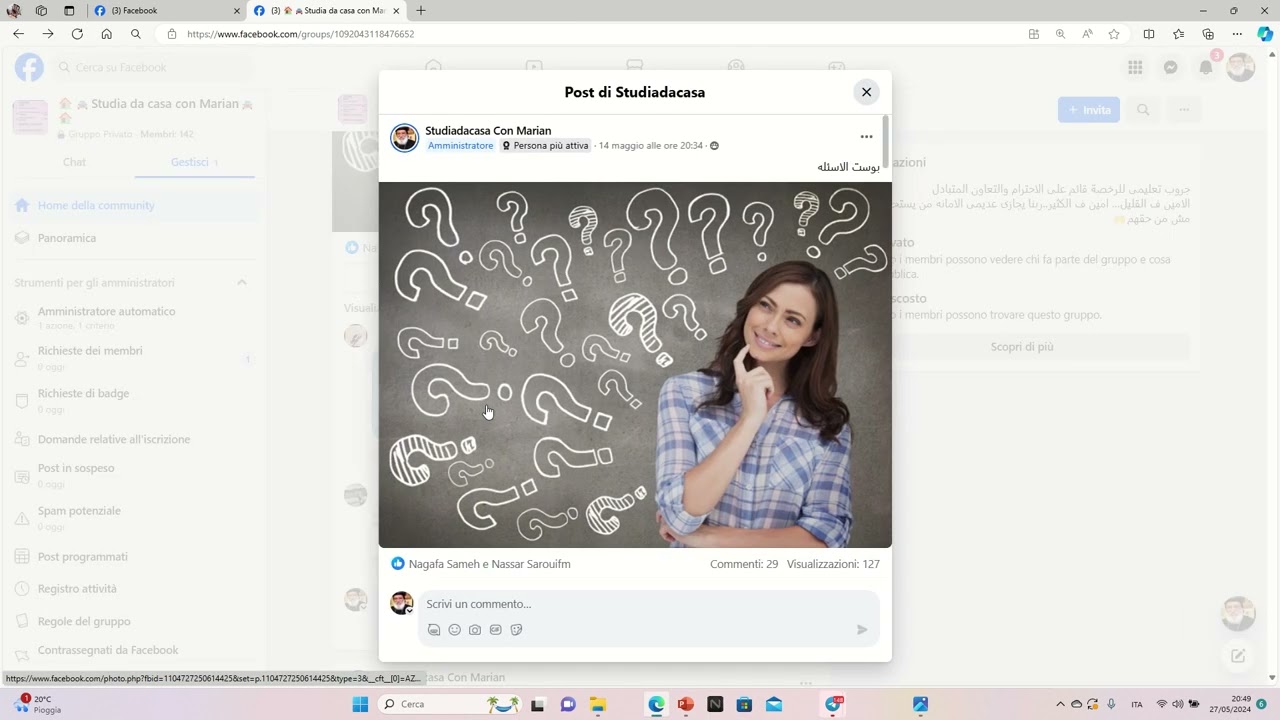
Task: Open Richieste di badge
Action: (133, 400)
